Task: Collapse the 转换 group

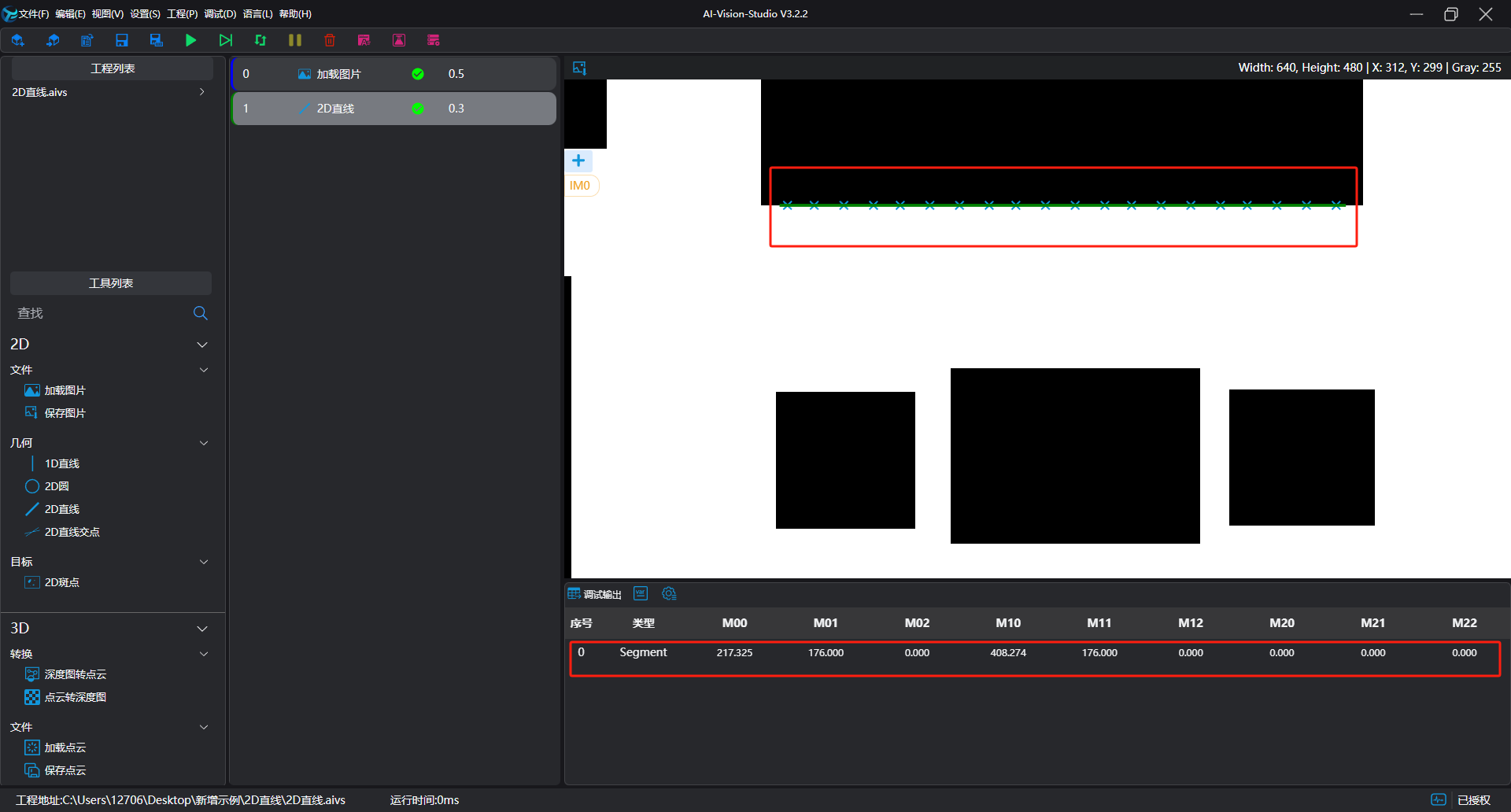Action: click(204, 654)
